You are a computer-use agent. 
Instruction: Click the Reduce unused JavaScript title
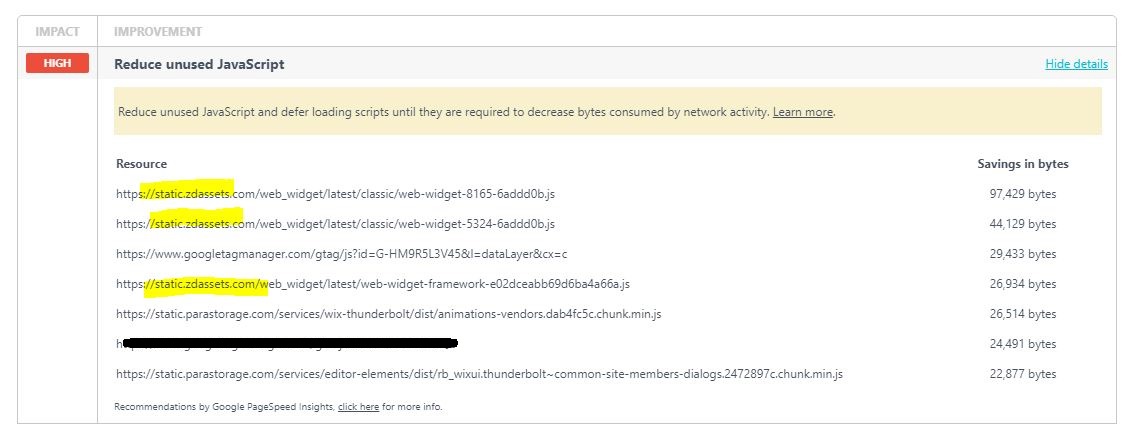click(199, 64)
